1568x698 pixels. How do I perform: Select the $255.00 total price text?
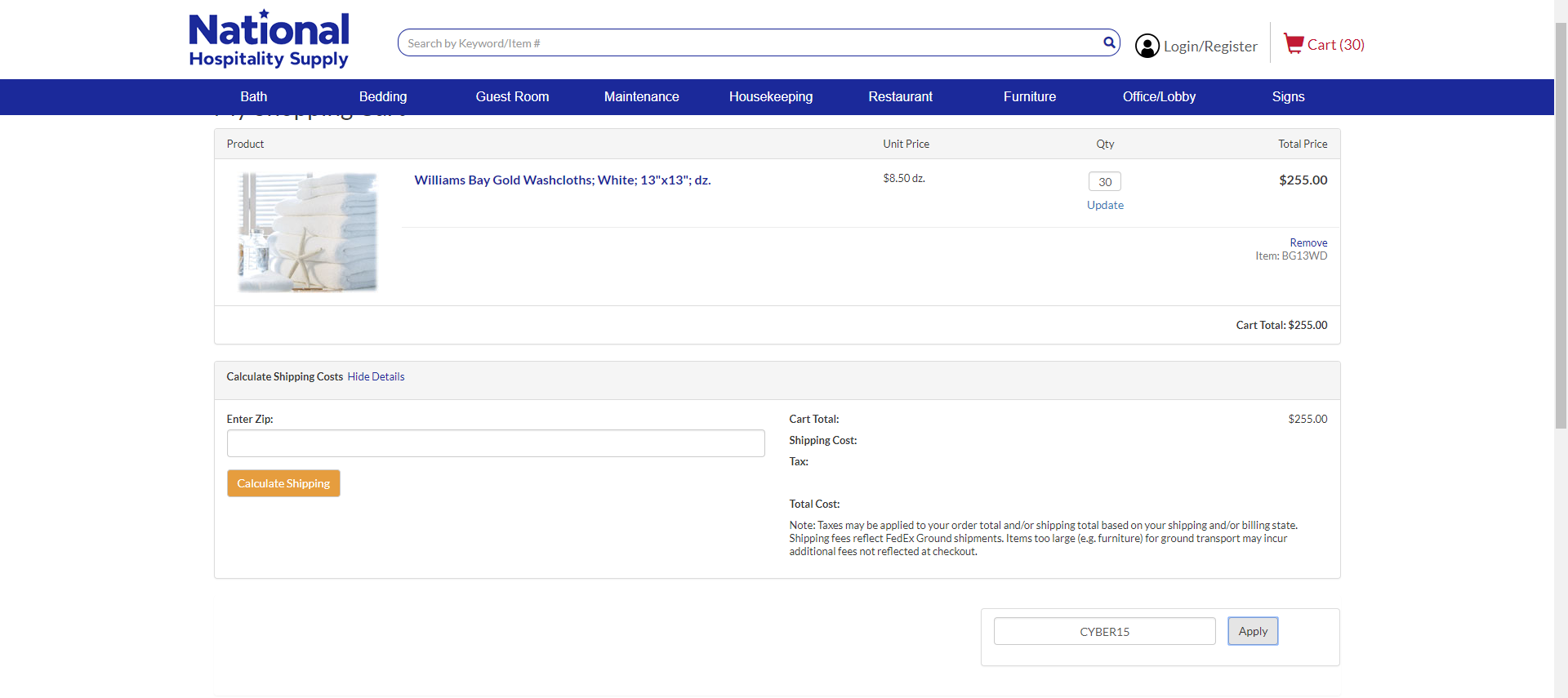[x=1303, y=180]
